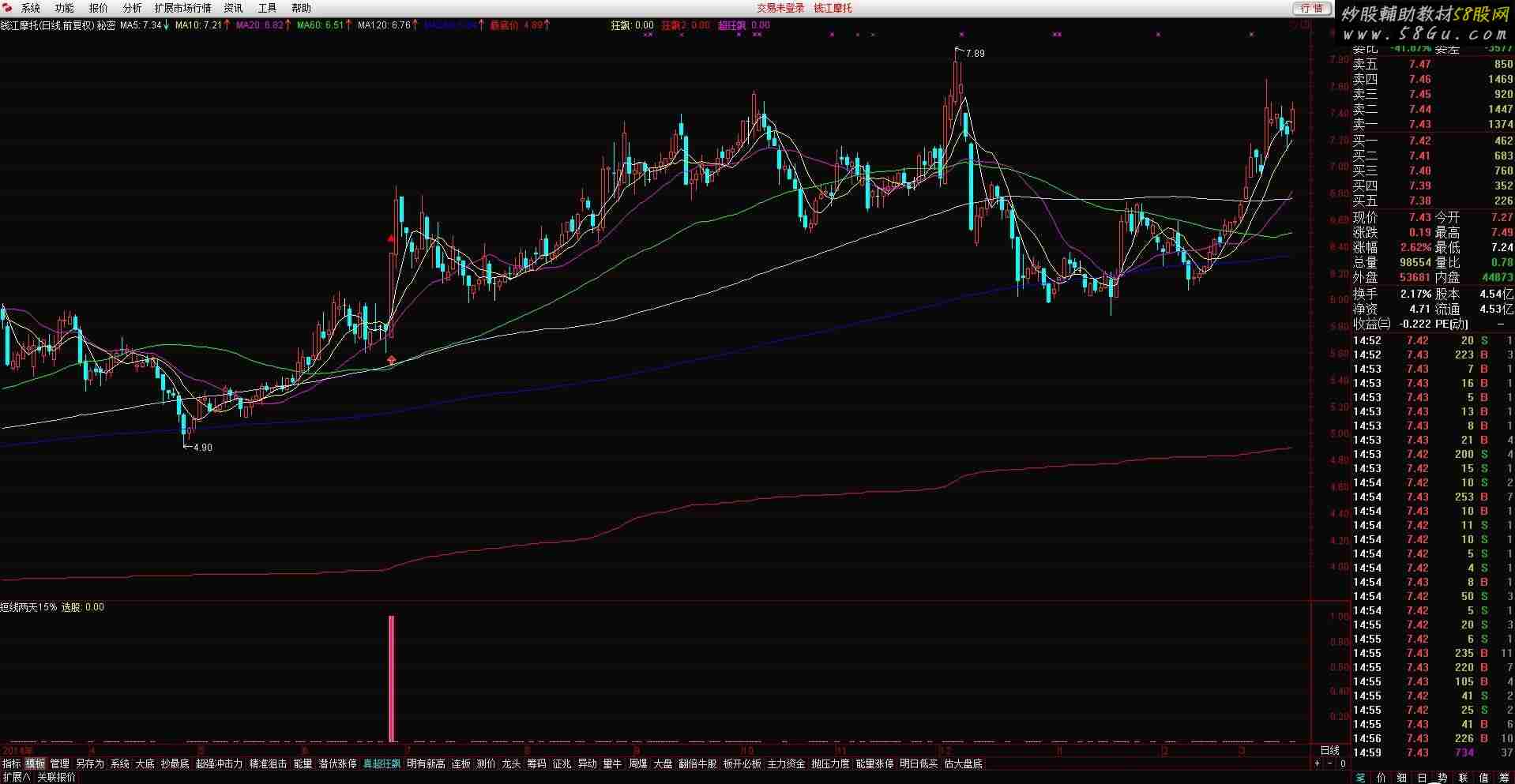Viewport: 1515px width, 784px height.
Task: Select the 龙头 indicator tab
Action: click(512, 763)
